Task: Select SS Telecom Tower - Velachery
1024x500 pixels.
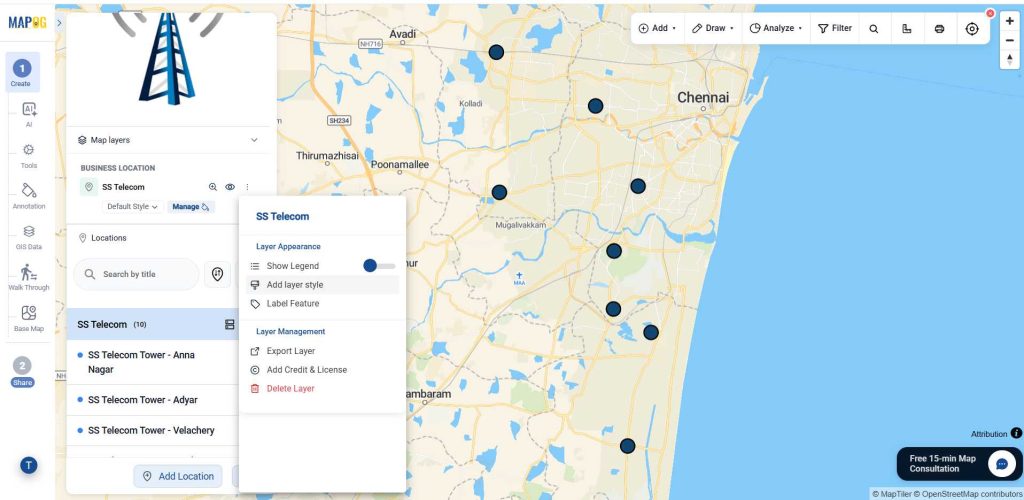Action: point(154,430)
